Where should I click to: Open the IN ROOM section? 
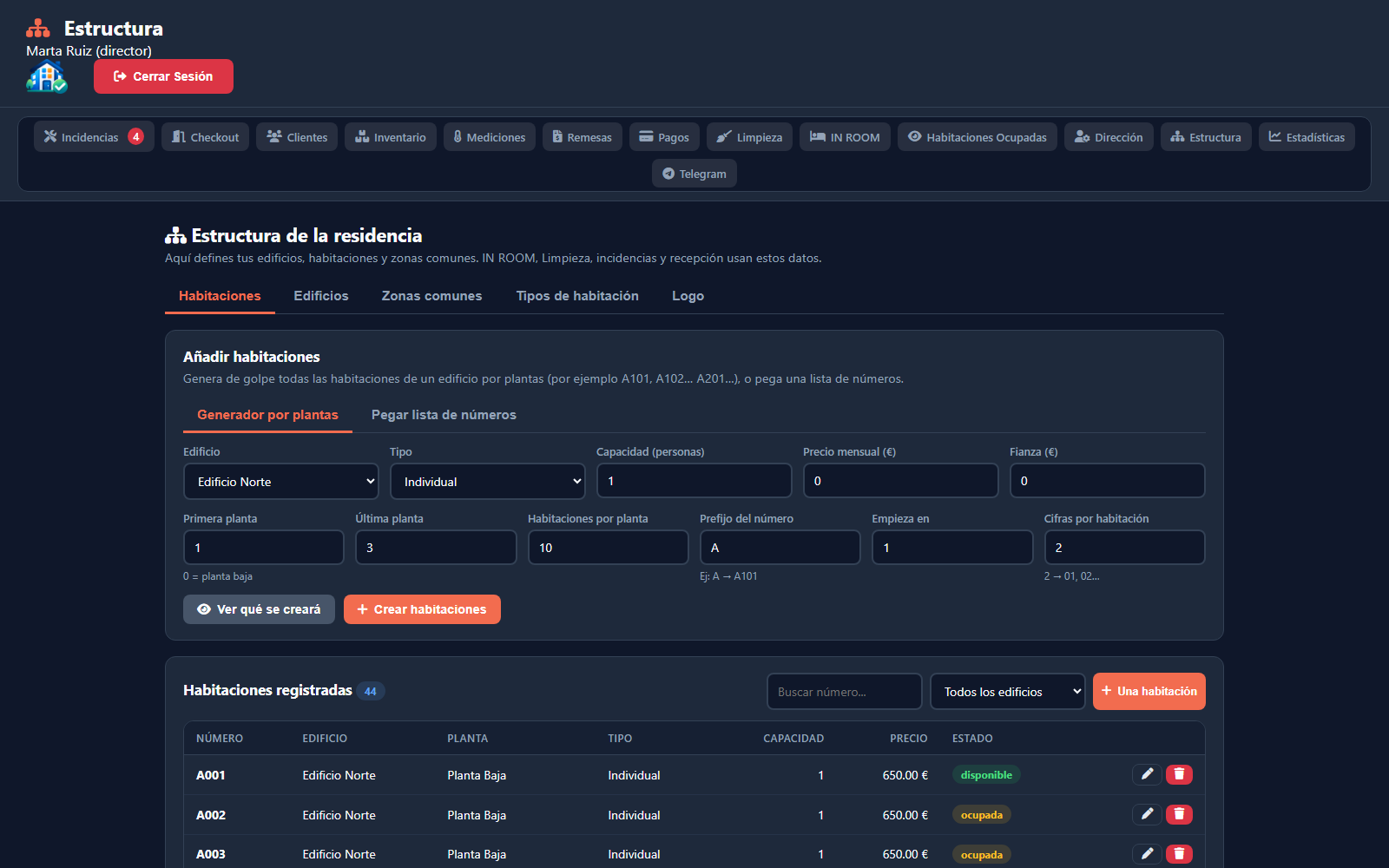click(x=845, y=137)
